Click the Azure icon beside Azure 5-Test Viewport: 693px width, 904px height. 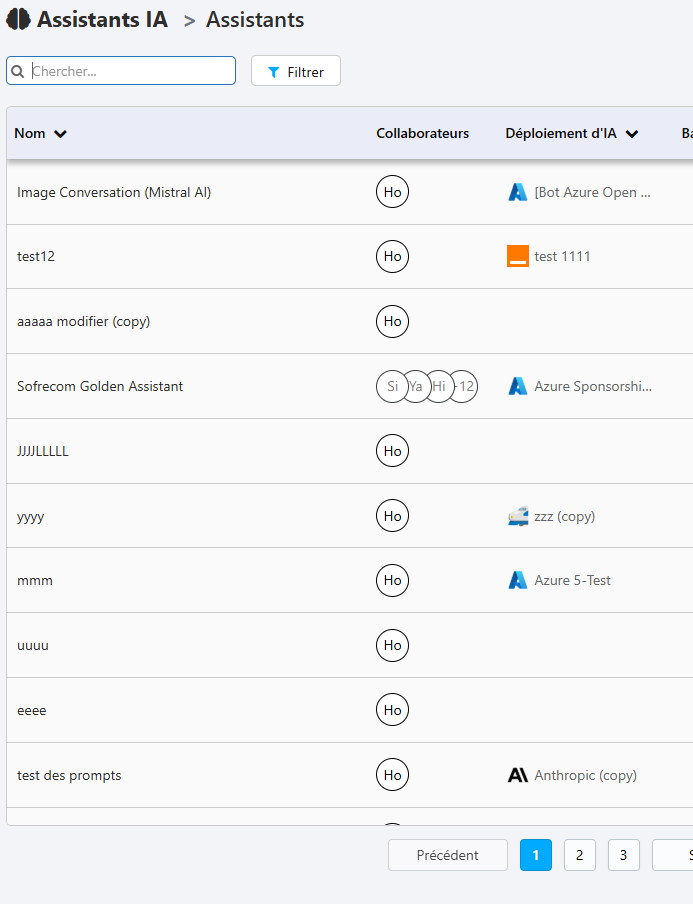(x=518, y=580)
